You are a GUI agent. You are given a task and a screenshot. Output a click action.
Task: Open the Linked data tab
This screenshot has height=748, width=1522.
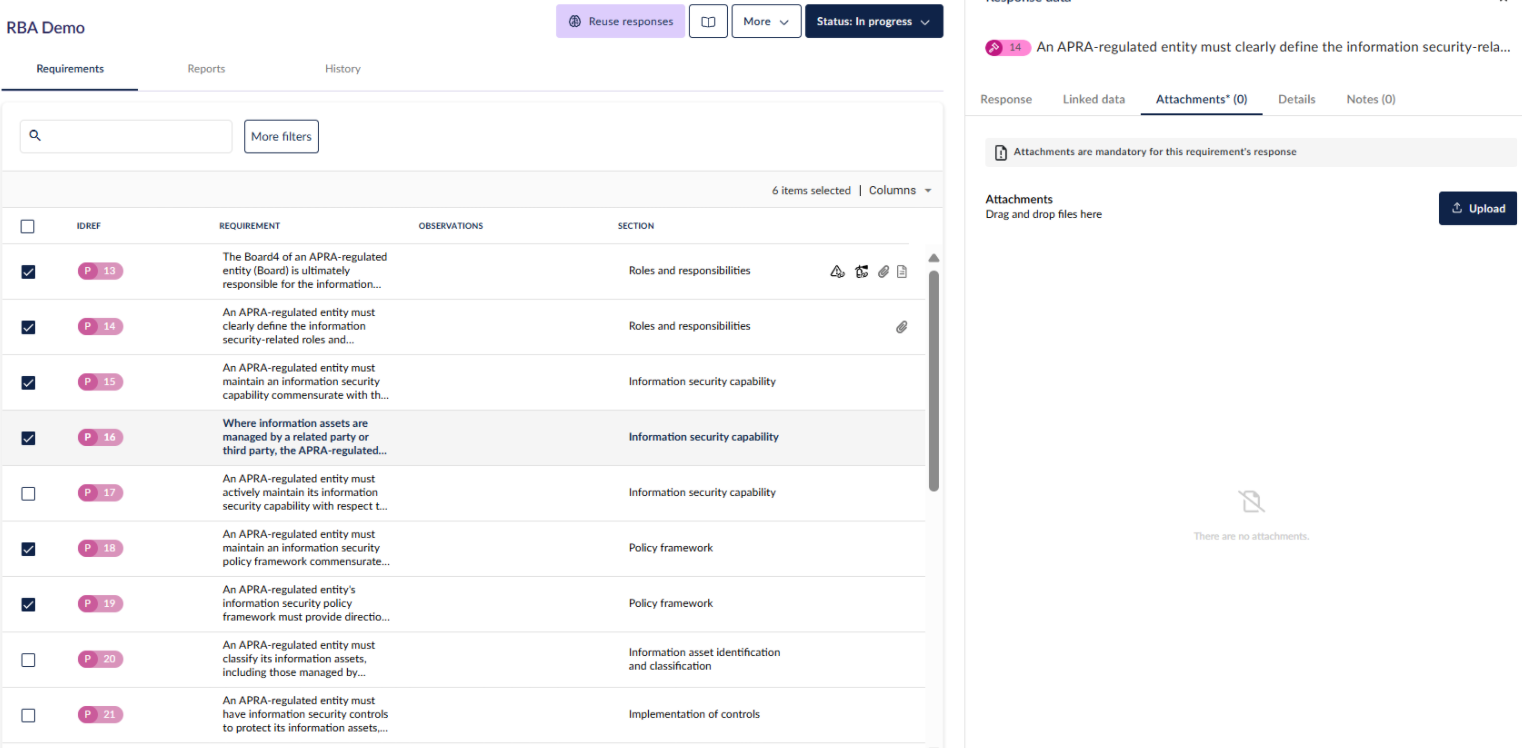point(1094,99)
